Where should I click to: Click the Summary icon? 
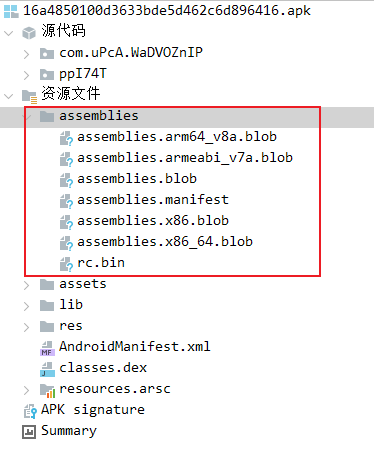pyautogui.click(x=29, y=432)
